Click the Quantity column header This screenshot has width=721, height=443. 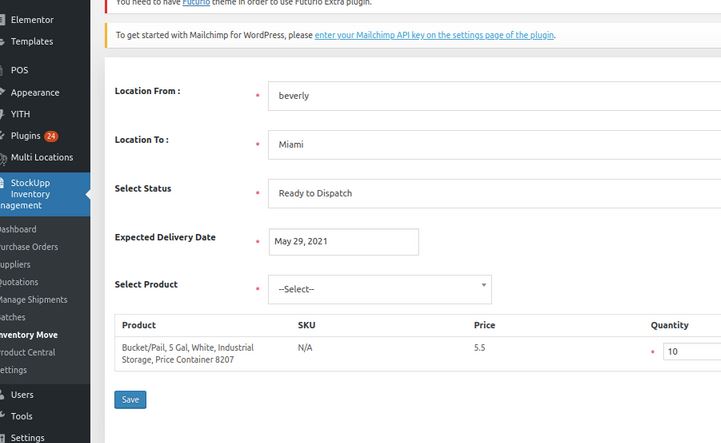(x=670, y=325)
